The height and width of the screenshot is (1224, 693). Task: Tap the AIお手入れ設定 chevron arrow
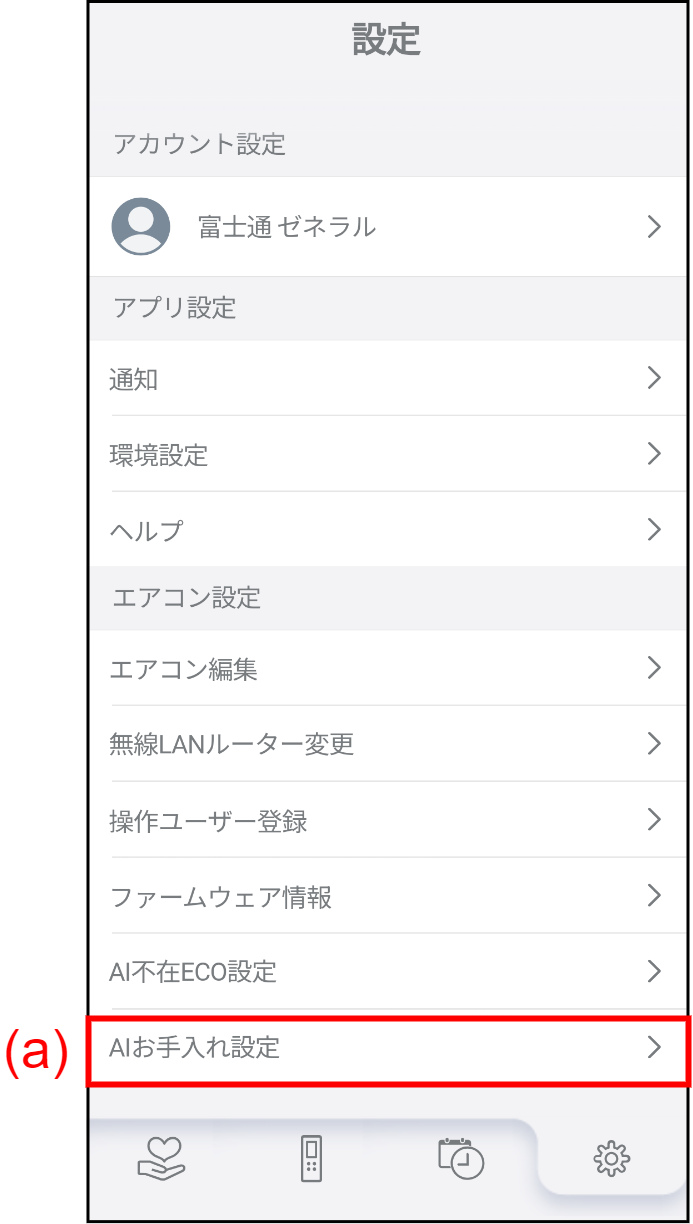point(654,1047)
